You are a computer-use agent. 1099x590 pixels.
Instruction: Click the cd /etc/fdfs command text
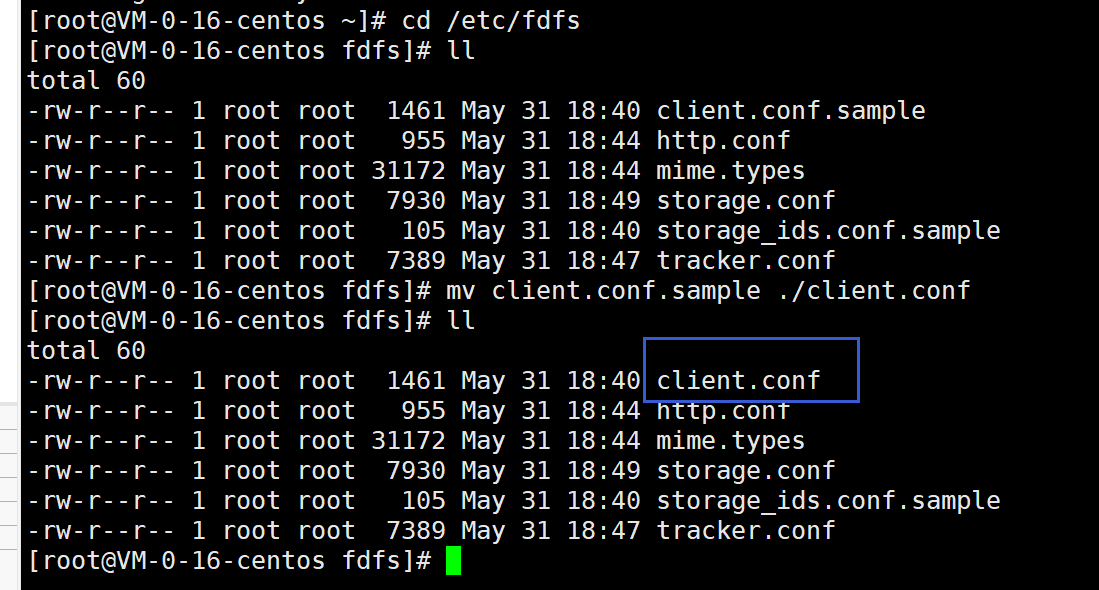491,20
